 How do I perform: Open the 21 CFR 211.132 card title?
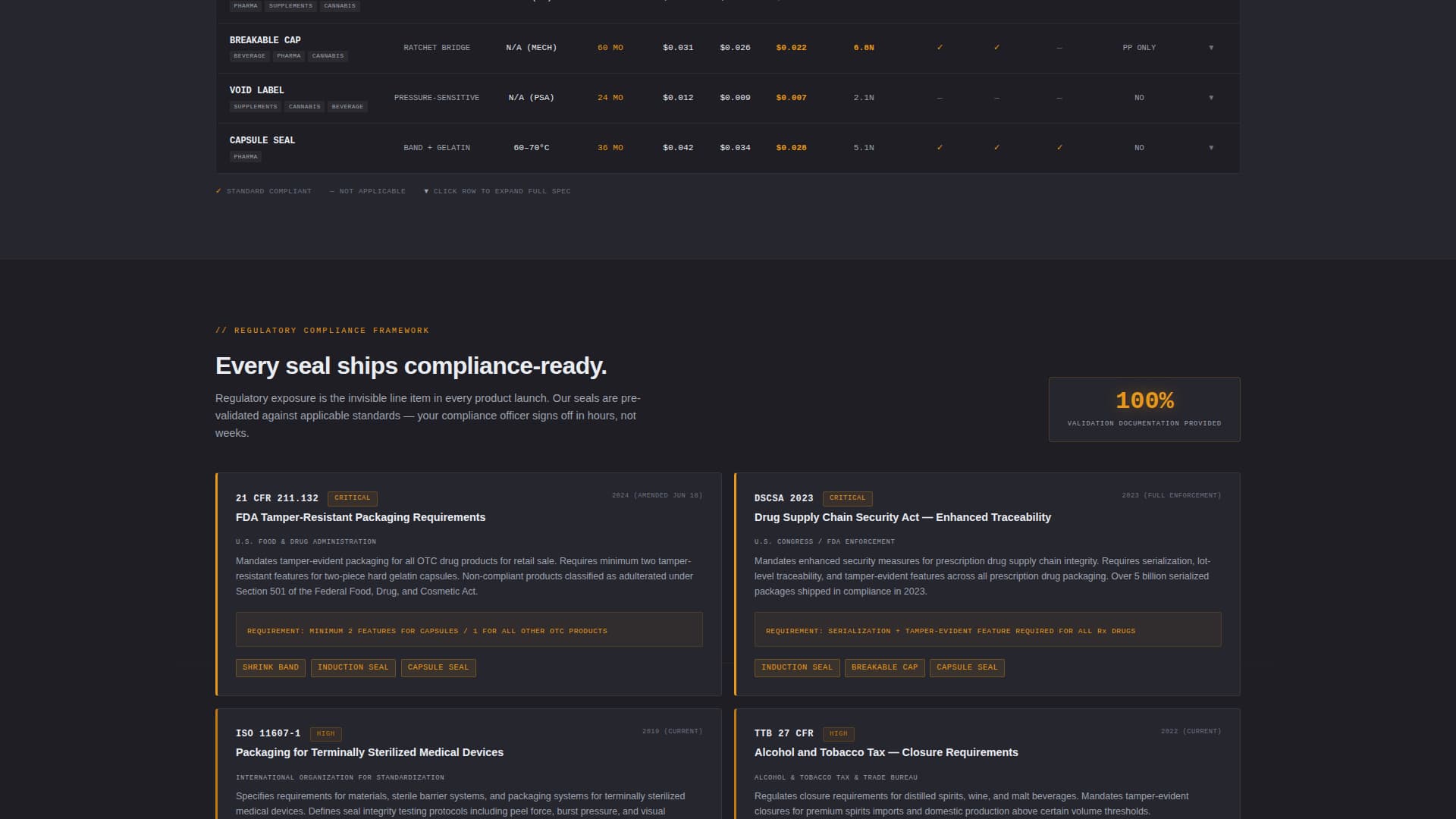pos(360,517)
